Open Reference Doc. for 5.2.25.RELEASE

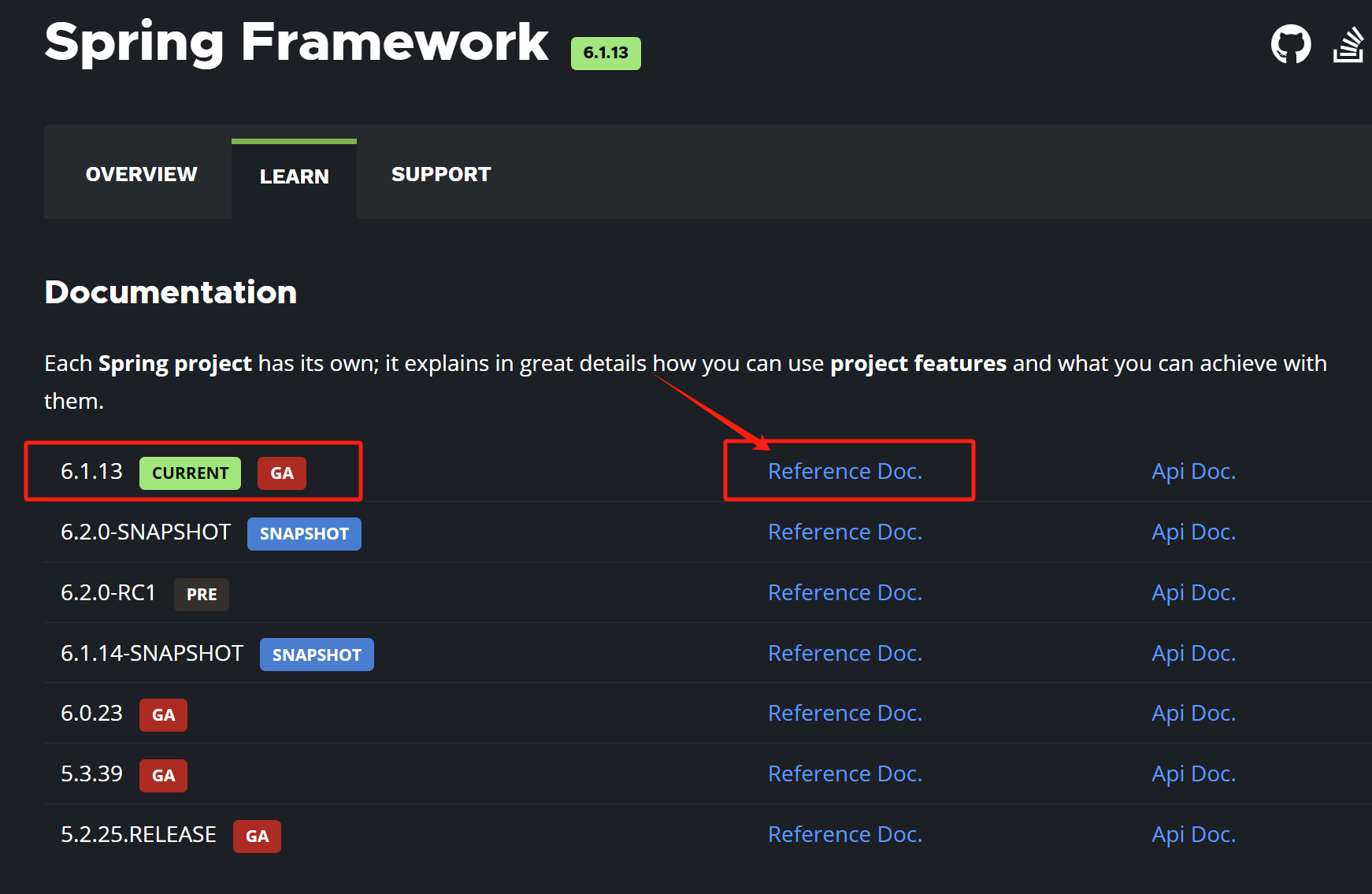tap(845, 834)
